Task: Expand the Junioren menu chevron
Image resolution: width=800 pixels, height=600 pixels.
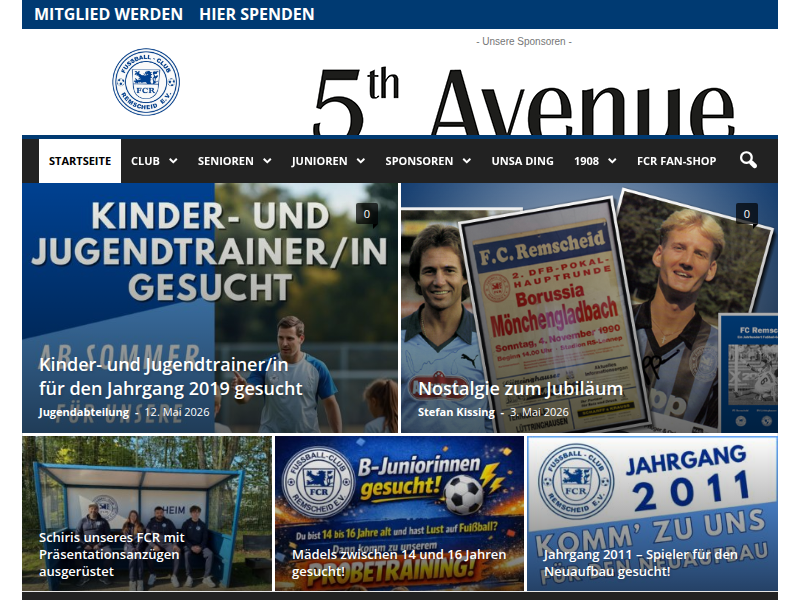Action: [x=361, y=161]
